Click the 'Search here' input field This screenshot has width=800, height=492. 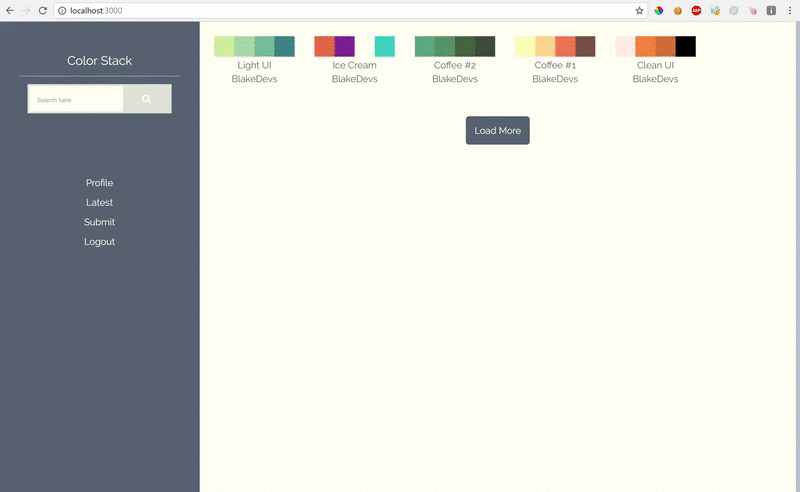pyautogui.click(x=76, y=99)
